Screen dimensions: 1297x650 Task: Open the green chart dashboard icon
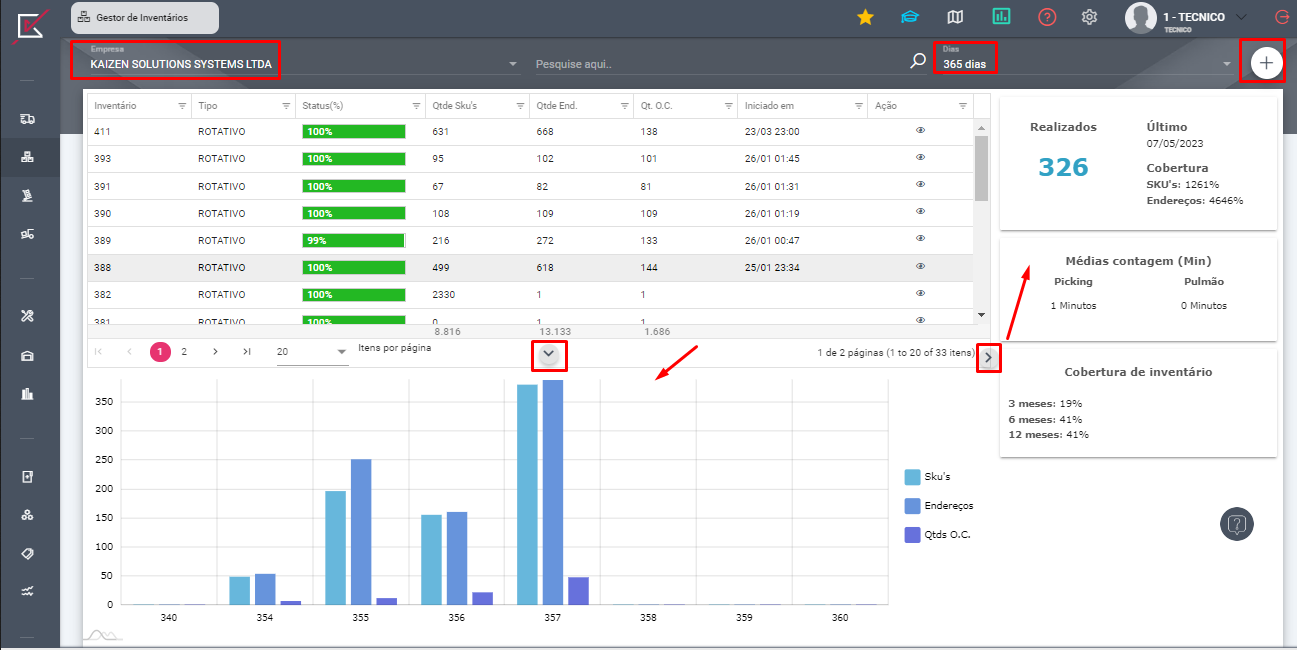coord(1001,17)
